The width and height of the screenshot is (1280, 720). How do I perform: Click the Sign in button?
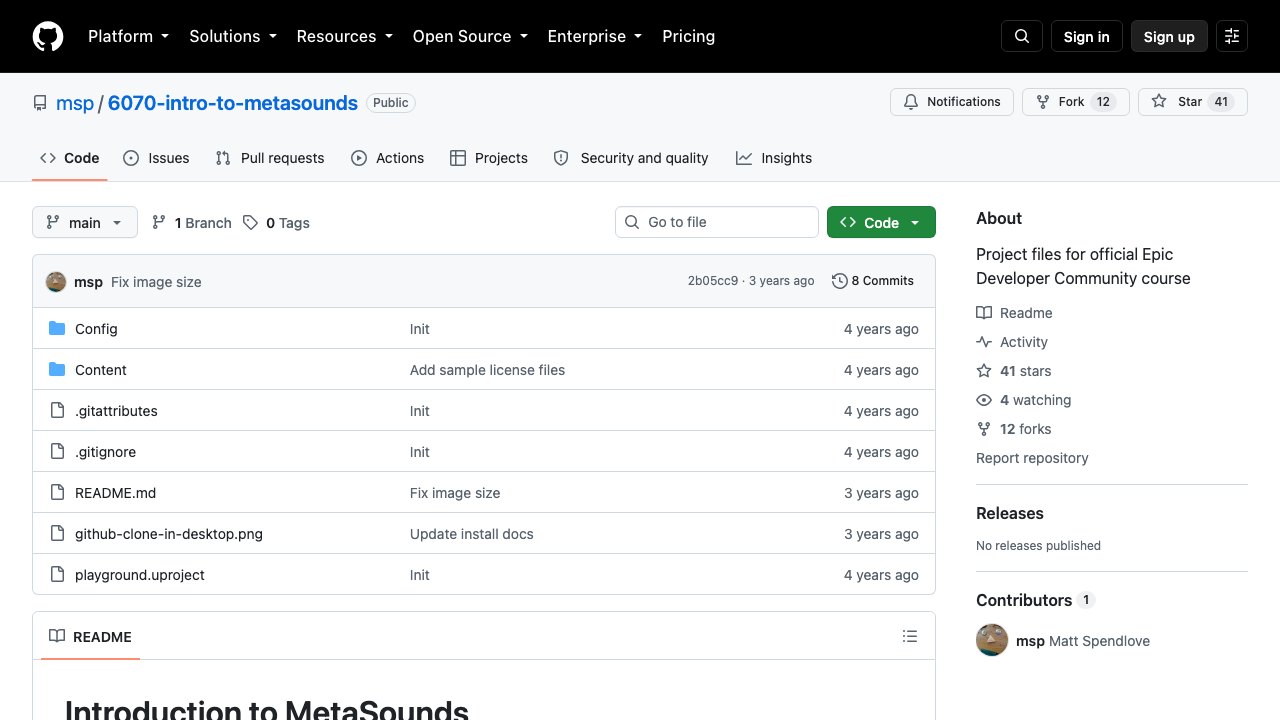click(1087, 36)
